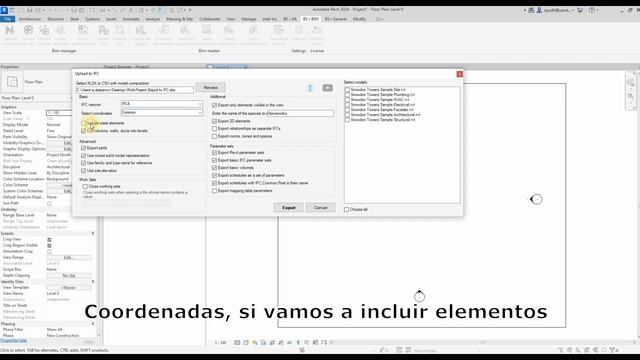Click the signed-in user account icon
Viewport: 640px width, 360px height.
[x=539, y=10]
